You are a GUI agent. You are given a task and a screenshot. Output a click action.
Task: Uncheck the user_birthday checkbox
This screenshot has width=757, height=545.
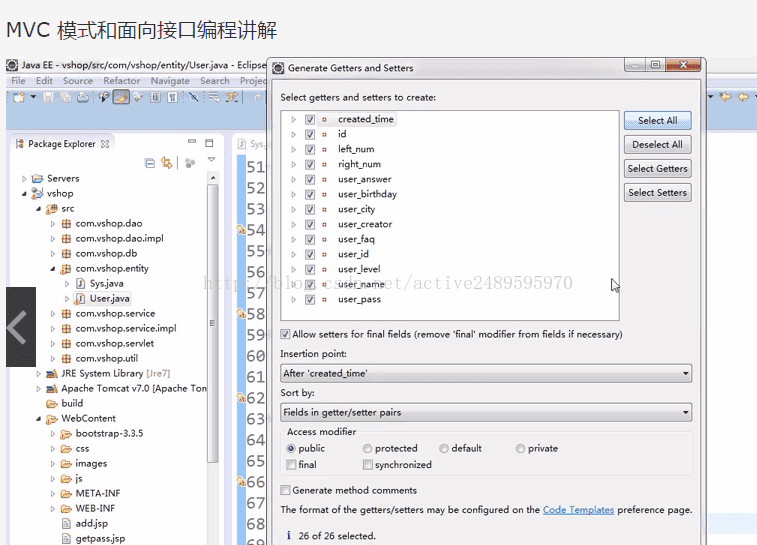(x=310, y=195)
